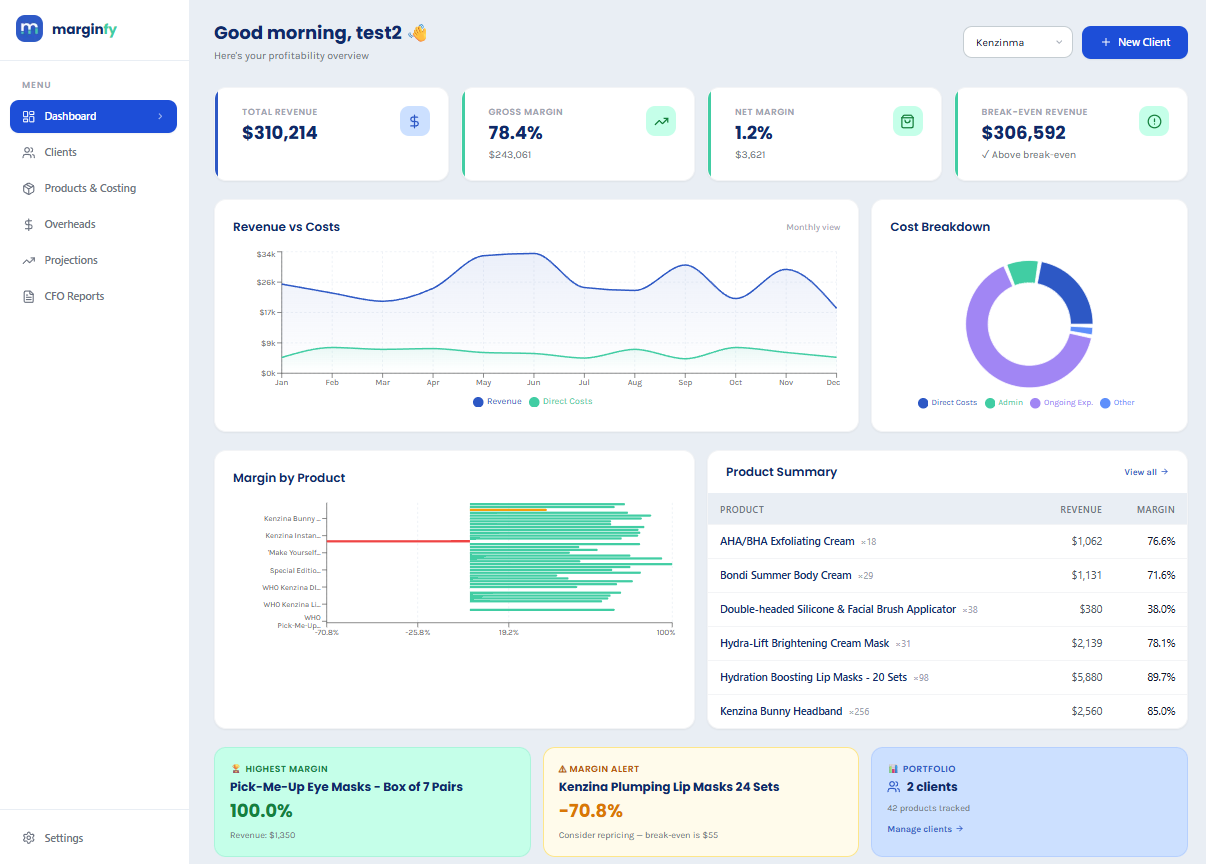The image size is (1206, 864).
Task: Click the PRODUCT column header
Action: [x=742, y=510]
